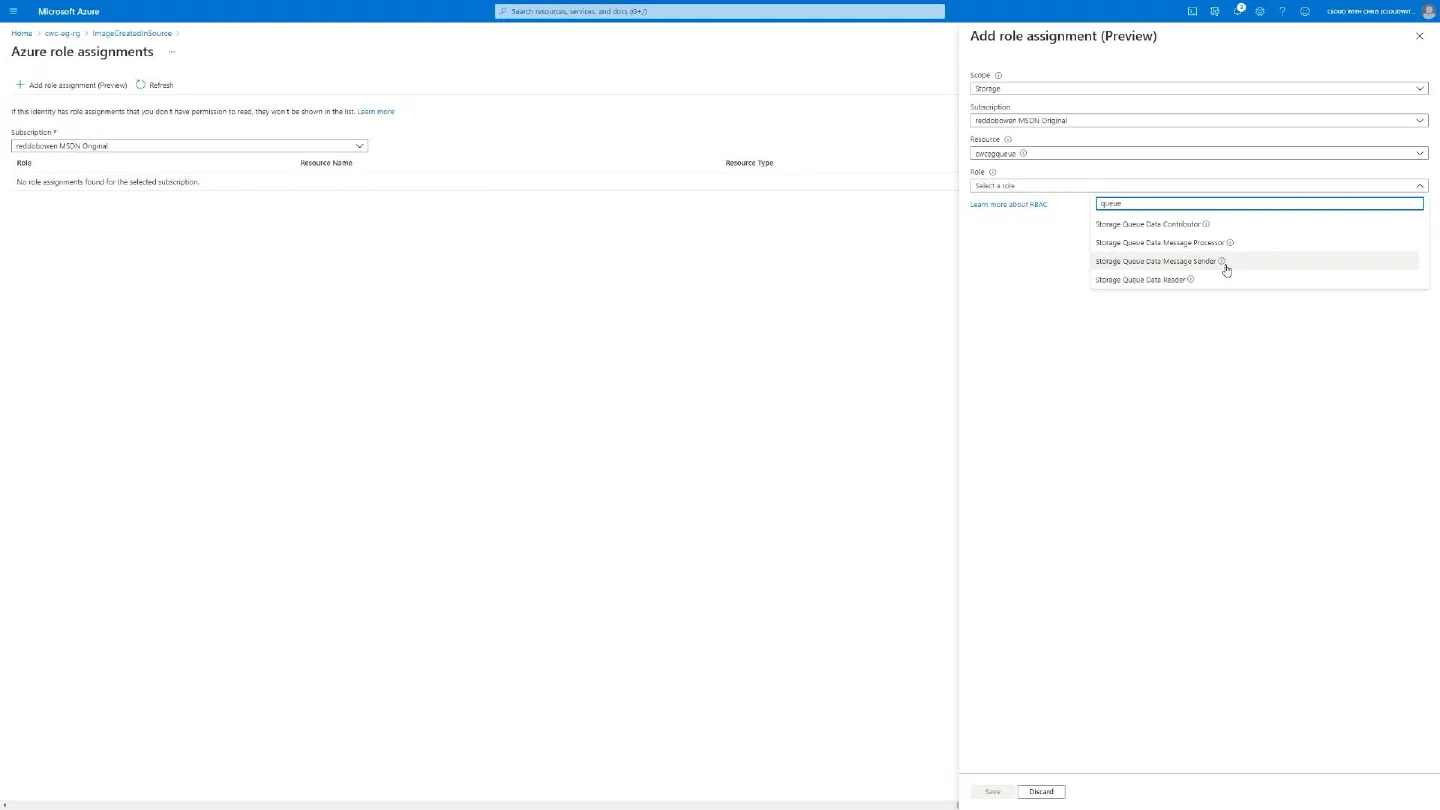
Task: Click the info icon next to Resource label
Action: point(1007,140)
